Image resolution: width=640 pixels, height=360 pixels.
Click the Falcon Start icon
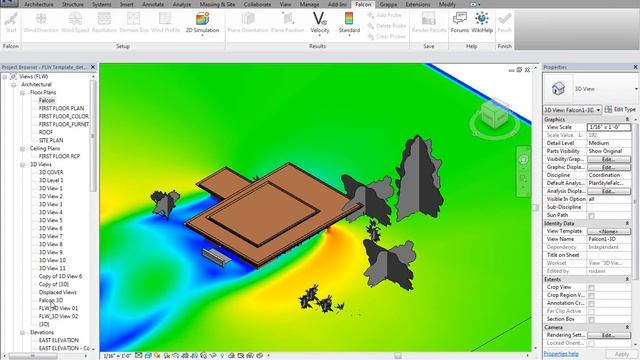[x=11, y=19]
